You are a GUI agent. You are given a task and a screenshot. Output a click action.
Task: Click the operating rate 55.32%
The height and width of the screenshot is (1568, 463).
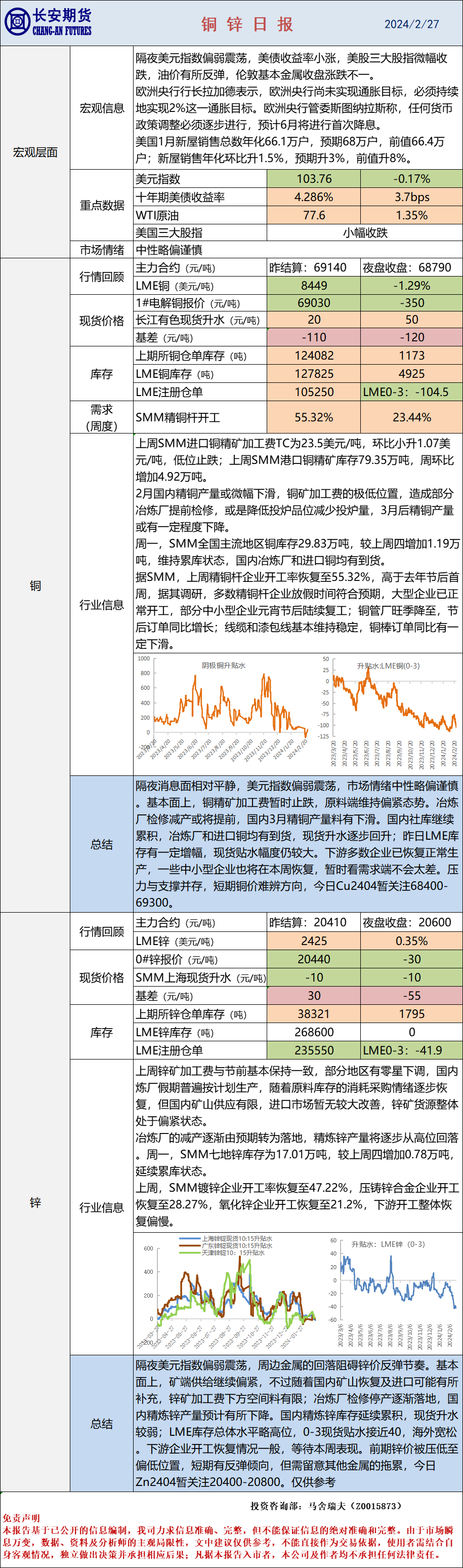314,417
